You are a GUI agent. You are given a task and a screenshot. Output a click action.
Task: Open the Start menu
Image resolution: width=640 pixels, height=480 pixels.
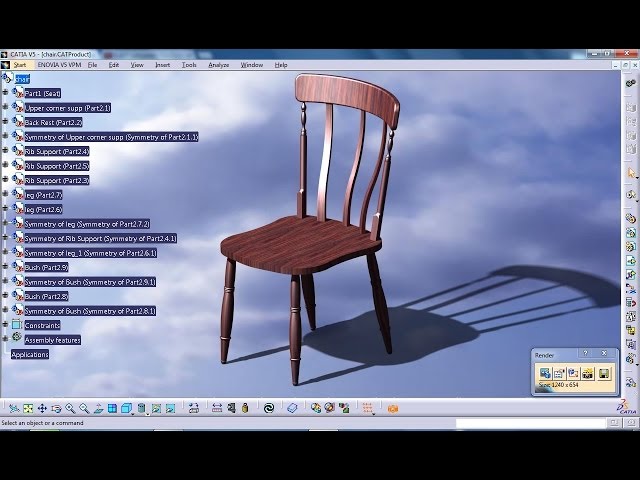(20, 65)
